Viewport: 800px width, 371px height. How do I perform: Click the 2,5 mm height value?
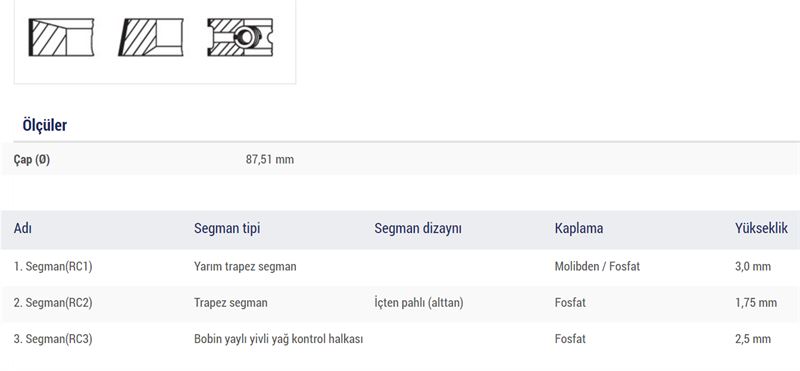(753, 339)
